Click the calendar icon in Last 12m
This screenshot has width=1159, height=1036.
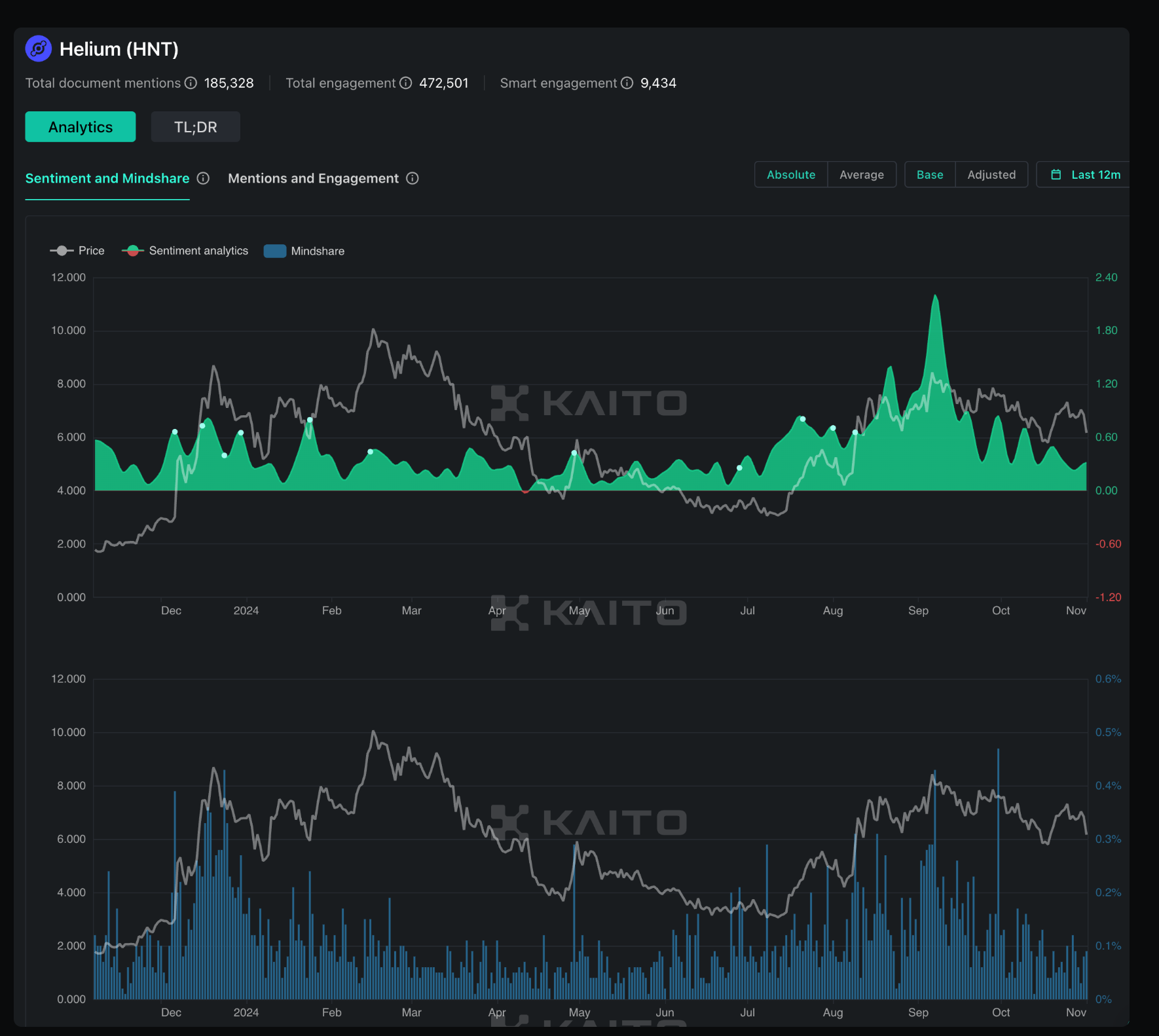pyautogui.click(x=1056, y=175)
